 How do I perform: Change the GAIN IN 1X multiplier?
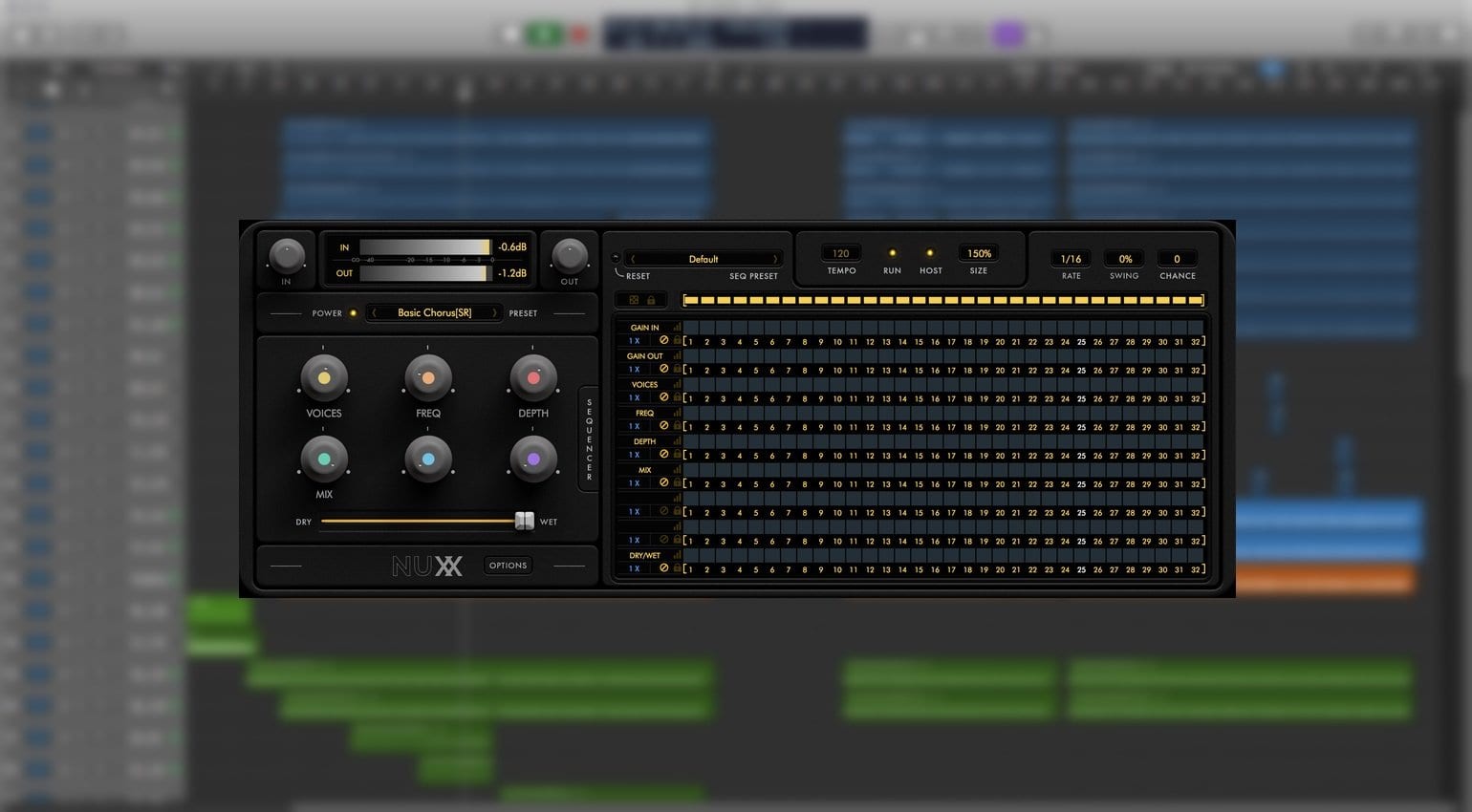pos(635,341)
